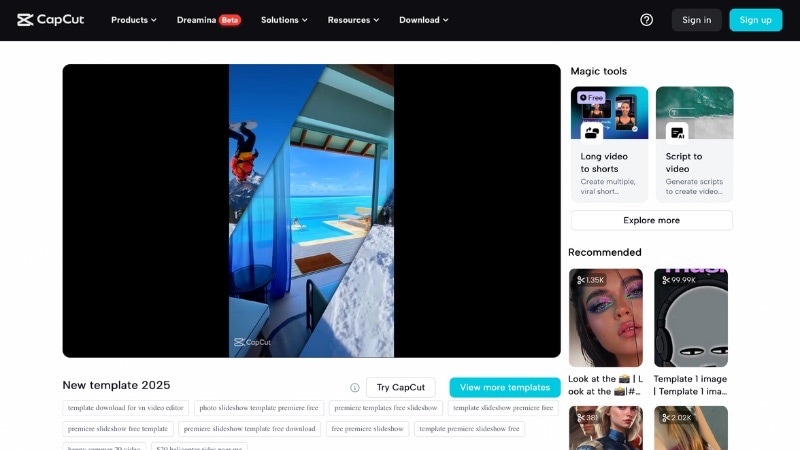
Task: Click the Long video to shorts tool icon
Action: [x=592, y=133]
